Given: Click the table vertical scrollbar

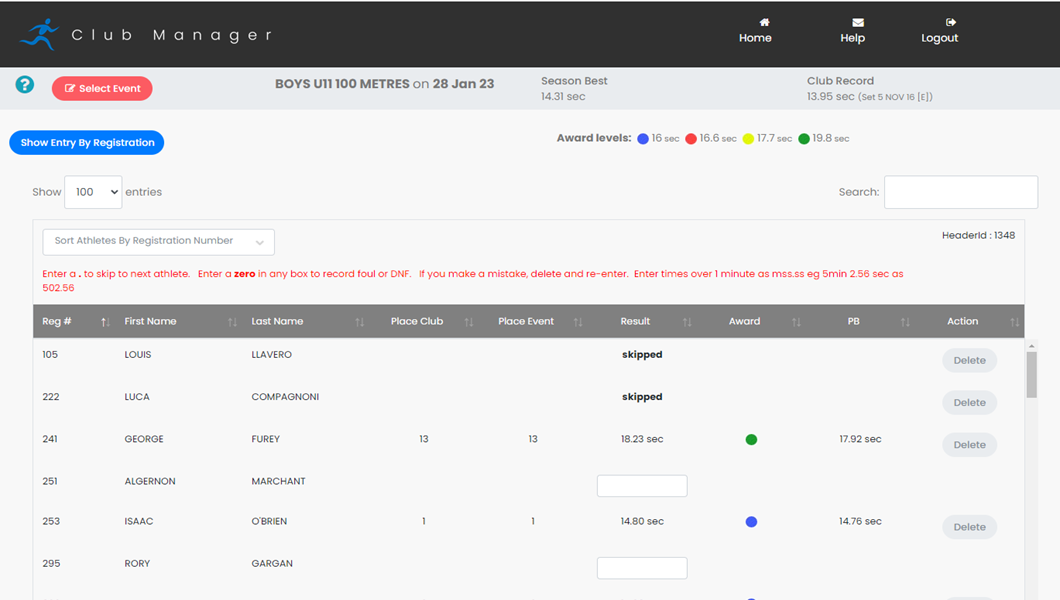Looking at the screenshot, I should point(1031,375).
